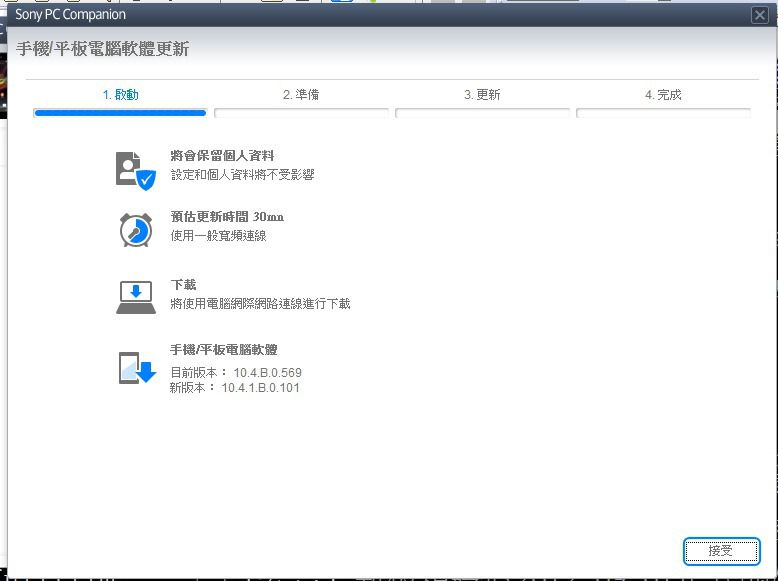This screenshot has height=581, width=778.
Task: Close the Sony PC Companion window
Action: (760, 15)
